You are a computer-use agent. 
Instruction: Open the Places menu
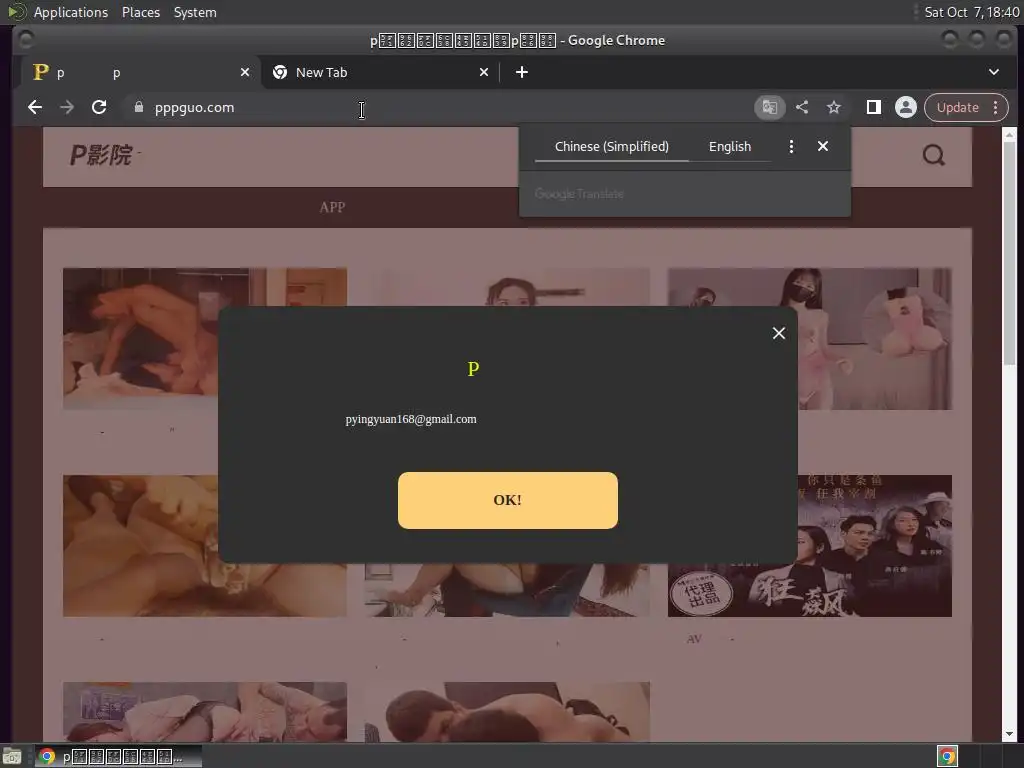(x=141, y=12)
